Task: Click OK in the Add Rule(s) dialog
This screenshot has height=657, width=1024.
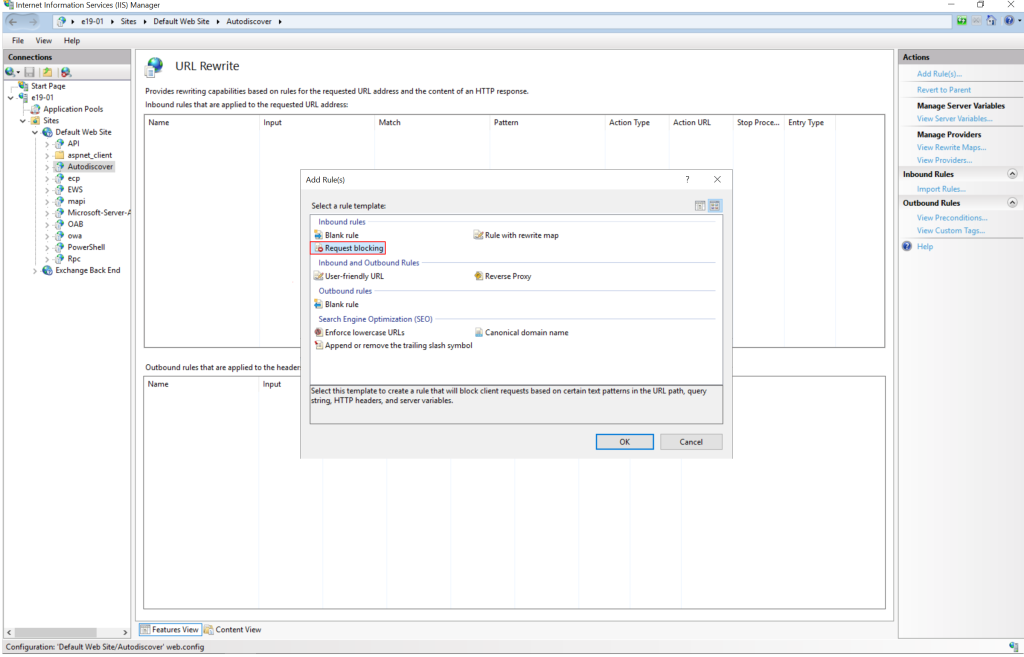Action: coord(624,442)
